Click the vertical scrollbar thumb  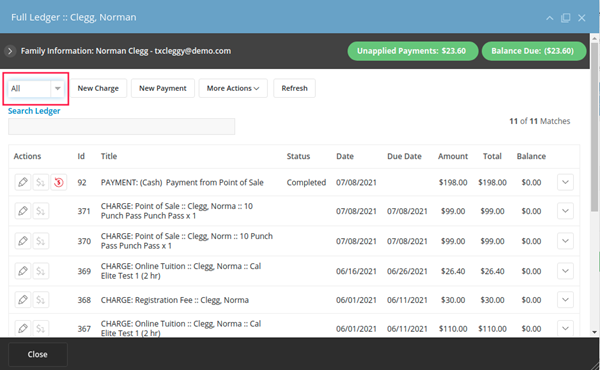point(594,126)
